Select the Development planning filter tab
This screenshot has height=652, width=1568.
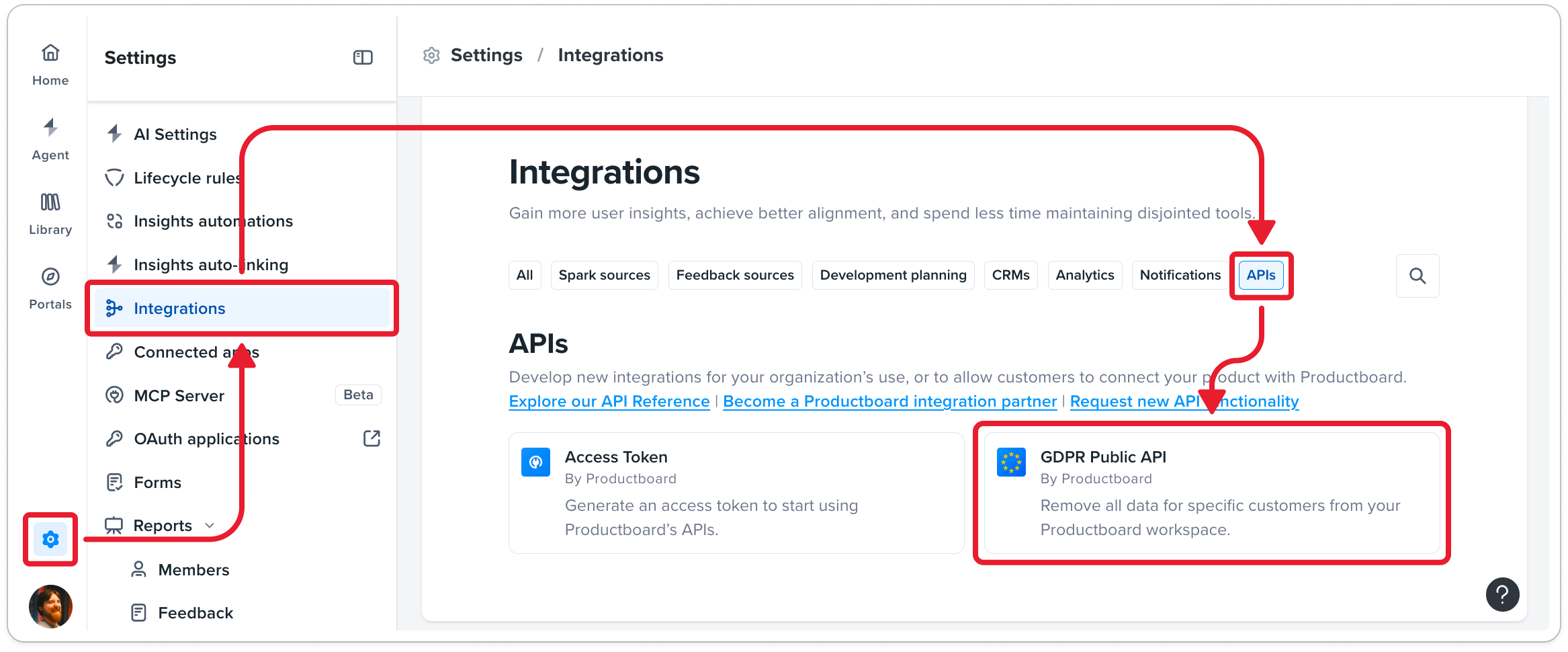894,276
